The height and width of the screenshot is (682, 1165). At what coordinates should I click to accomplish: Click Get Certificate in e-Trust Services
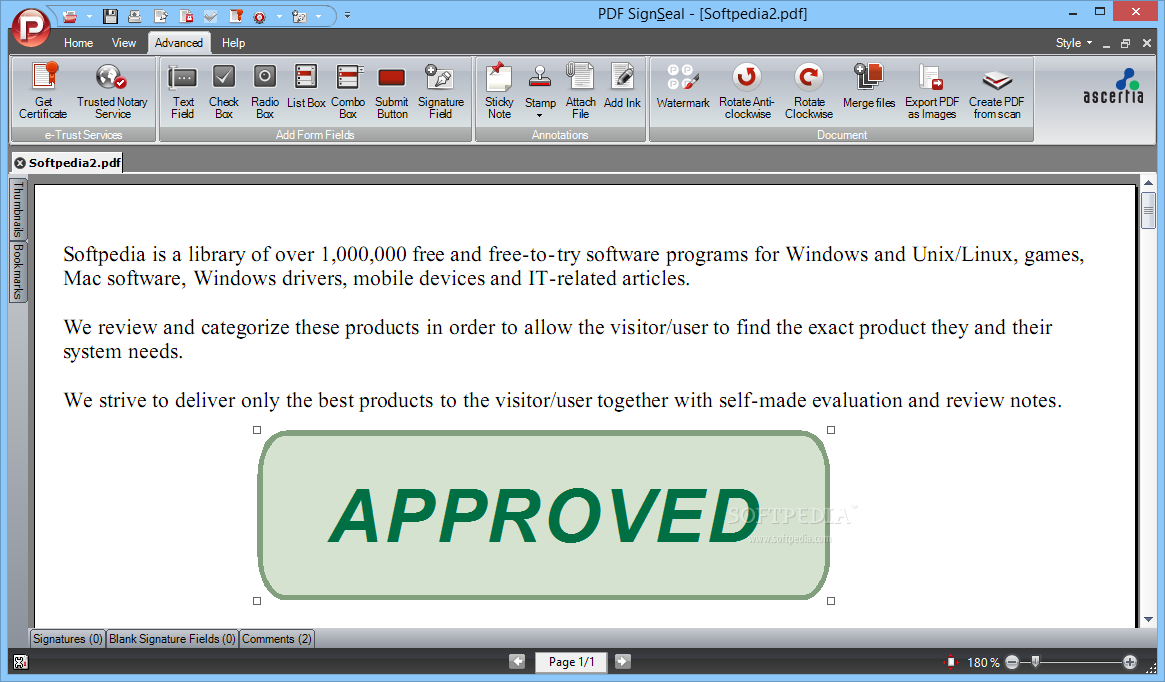pyautogui.click(x=43, y=91)
